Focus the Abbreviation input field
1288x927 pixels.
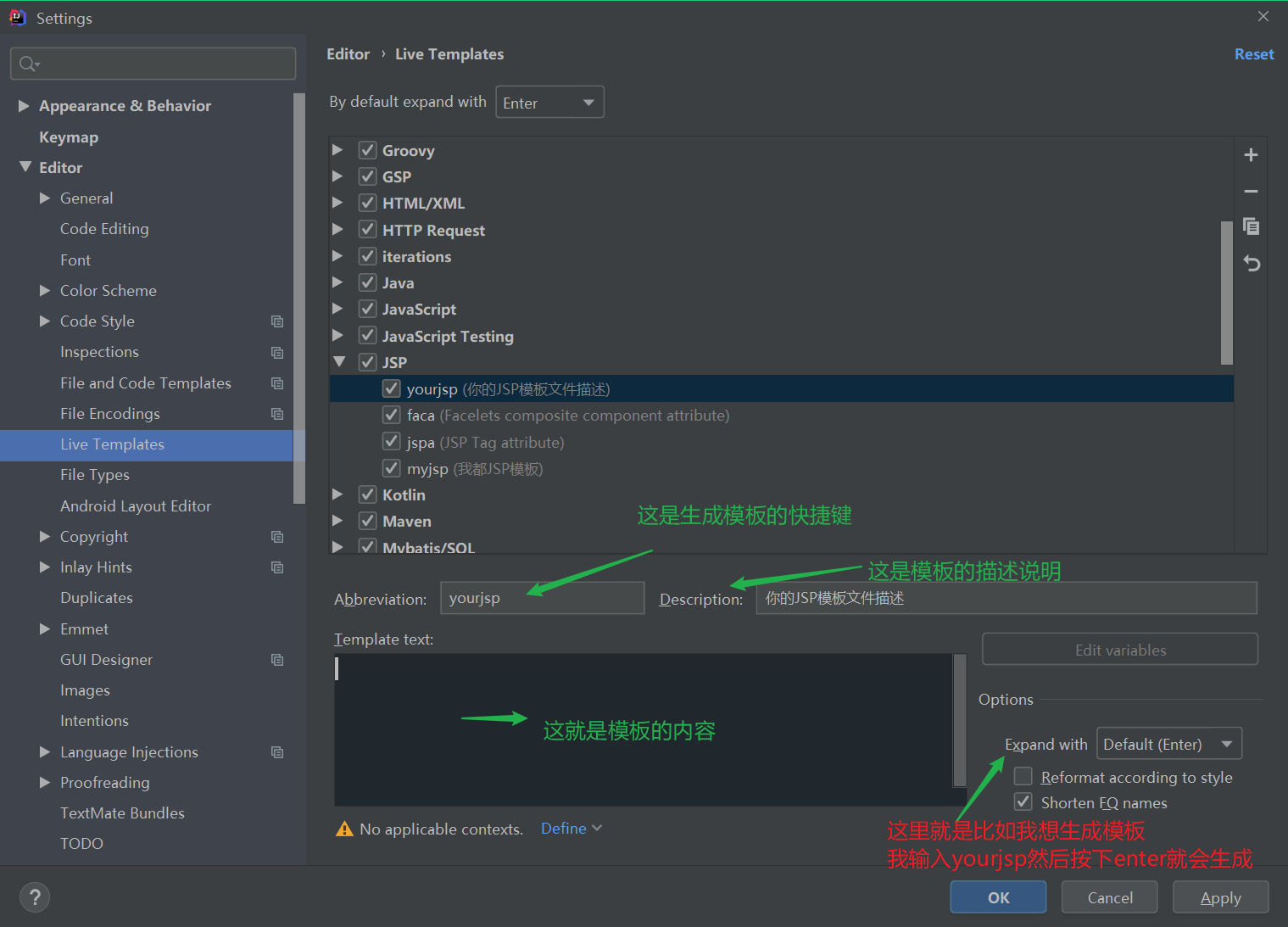pos(543,598)
